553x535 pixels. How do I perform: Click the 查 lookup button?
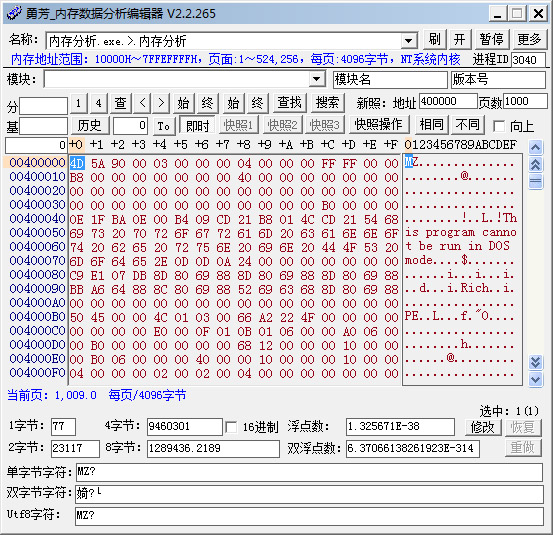(x=121, y=103)
